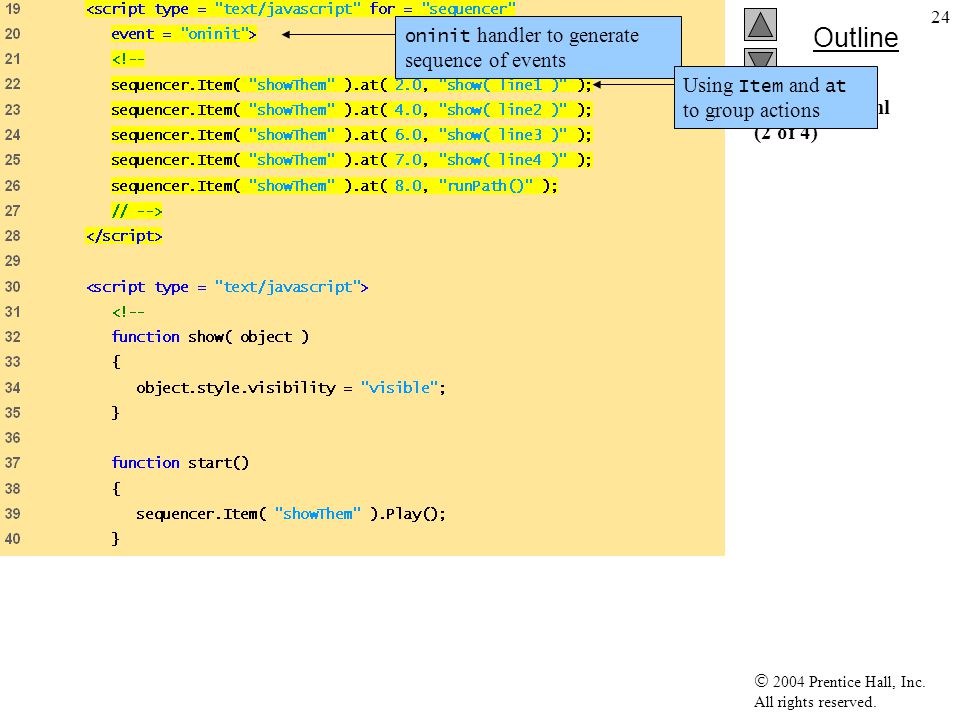Click the <script> tag on line 30
960x720 pixels.
click(227, 287)
